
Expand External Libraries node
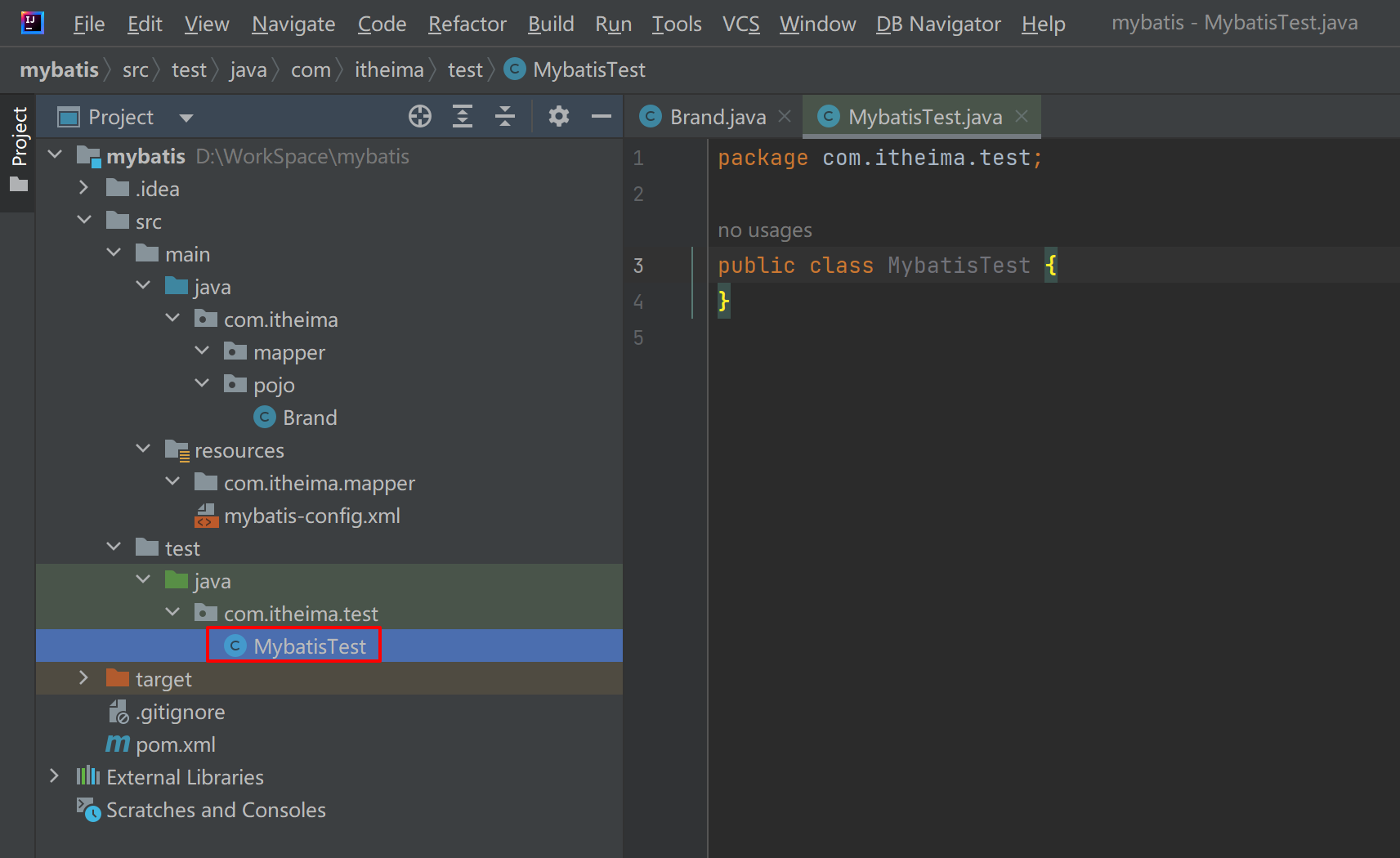coord(54,775)
